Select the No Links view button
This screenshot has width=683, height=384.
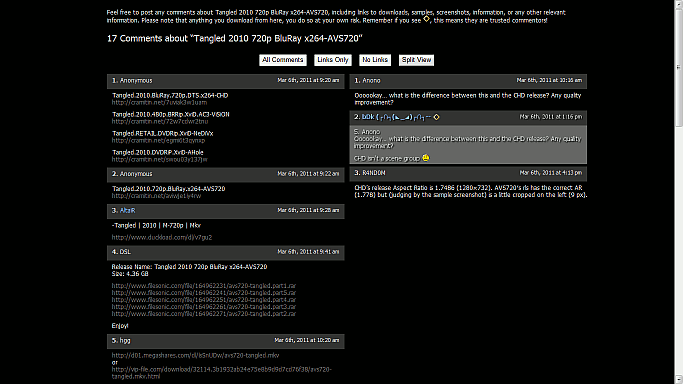[375, 60]
